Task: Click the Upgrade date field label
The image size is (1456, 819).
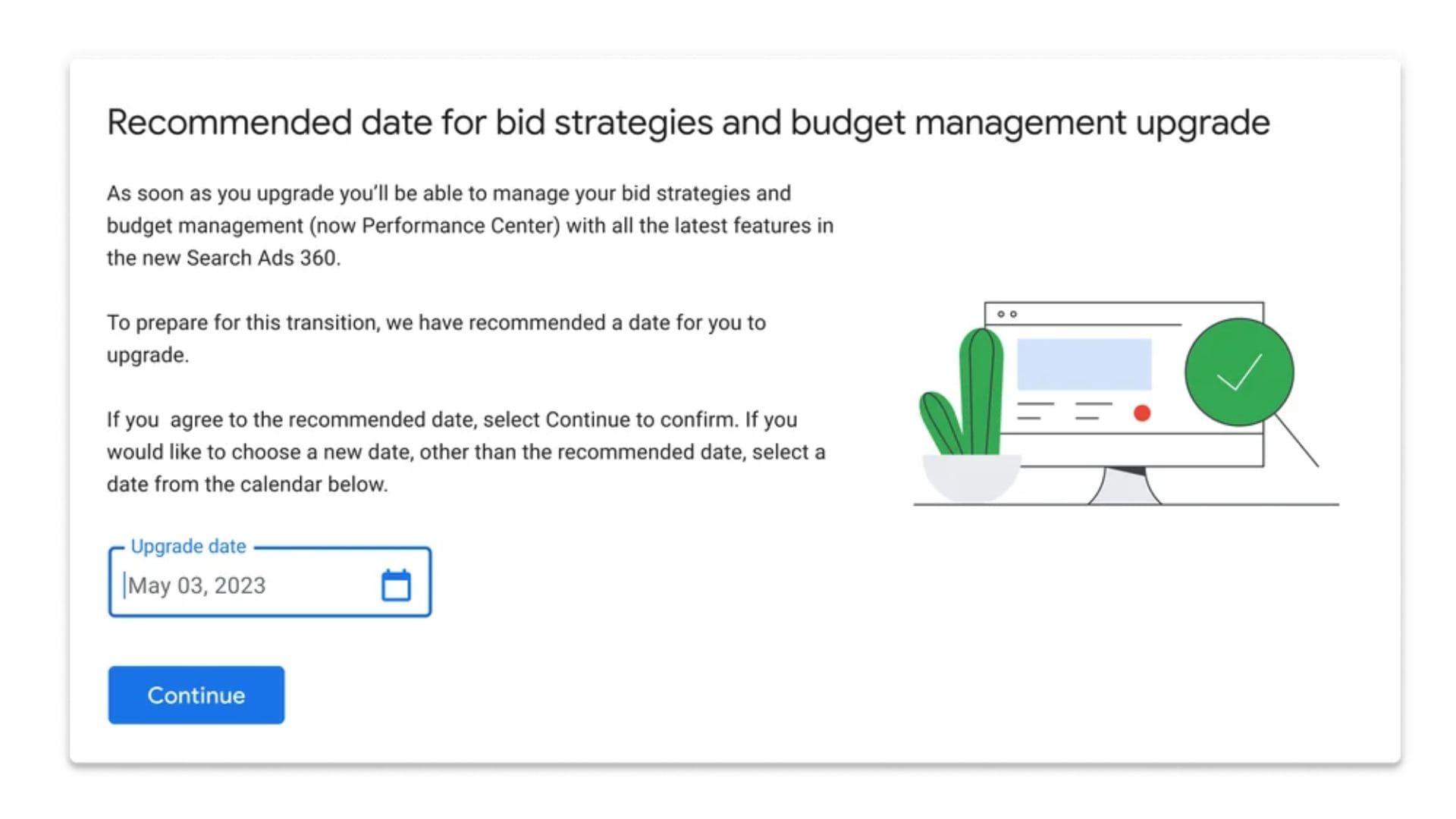Action: tap(188, 546)
